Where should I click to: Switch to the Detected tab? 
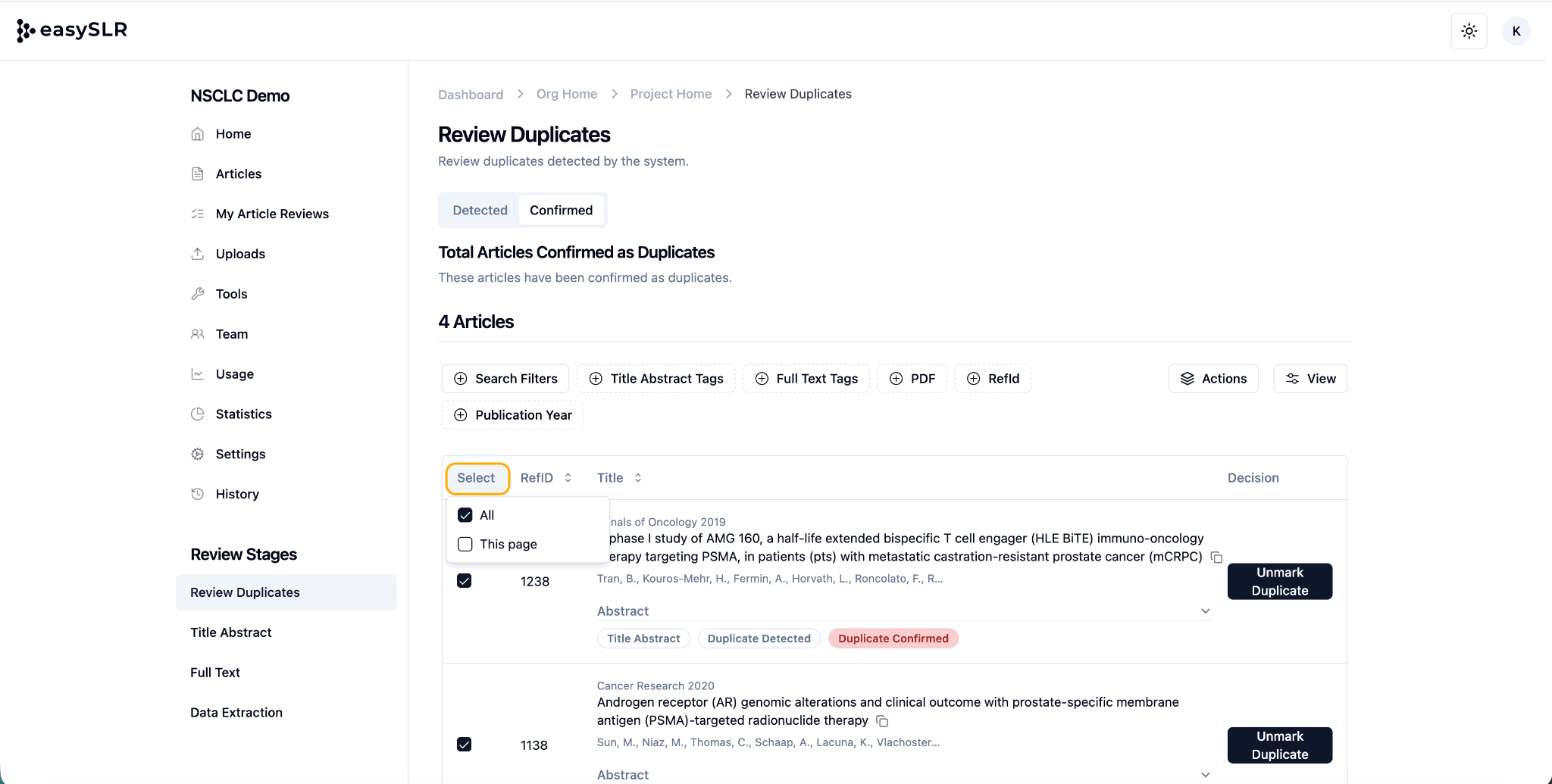480,211
